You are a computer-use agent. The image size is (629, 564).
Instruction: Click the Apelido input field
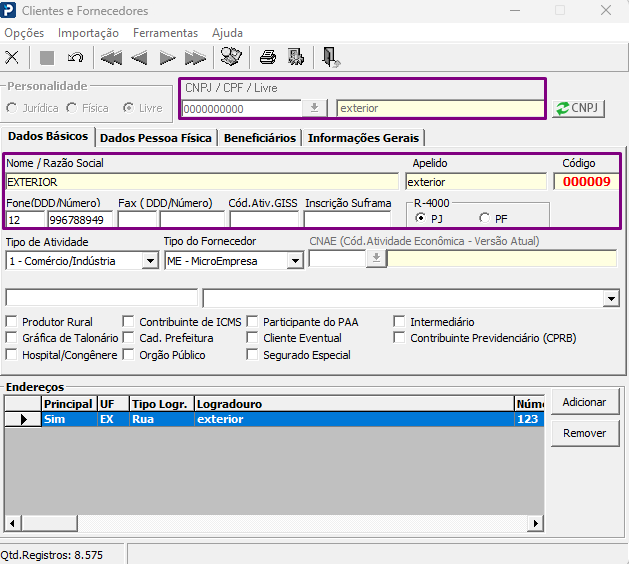click(x=476, y=182)
